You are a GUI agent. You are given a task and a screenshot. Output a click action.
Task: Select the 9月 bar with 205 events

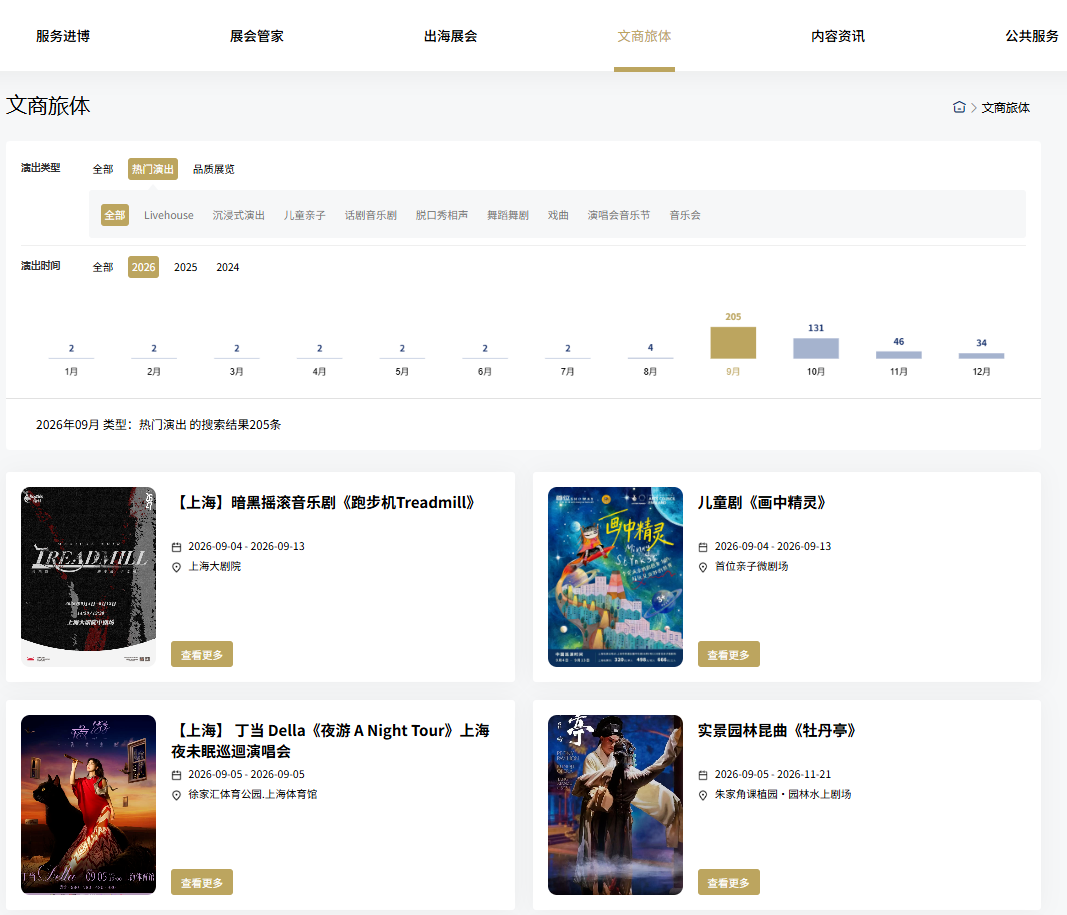click(733, 343)
